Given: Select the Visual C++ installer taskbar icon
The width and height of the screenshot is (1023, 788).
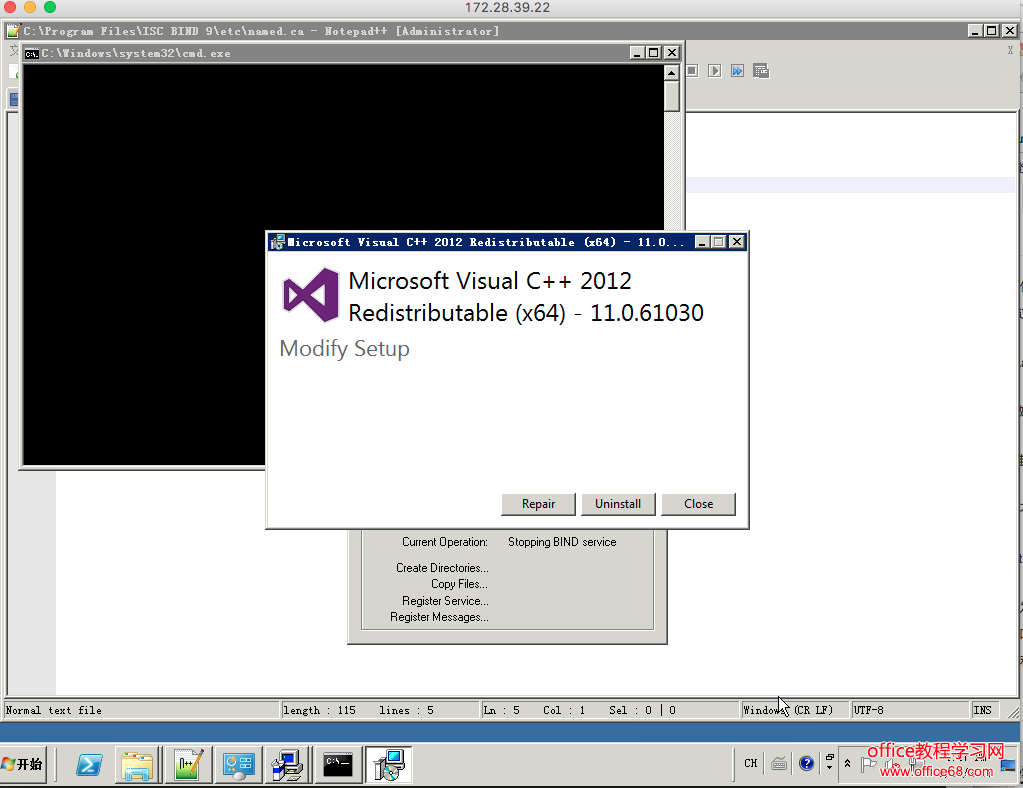Looking at the screenshot, I should (x=388, y=765).
